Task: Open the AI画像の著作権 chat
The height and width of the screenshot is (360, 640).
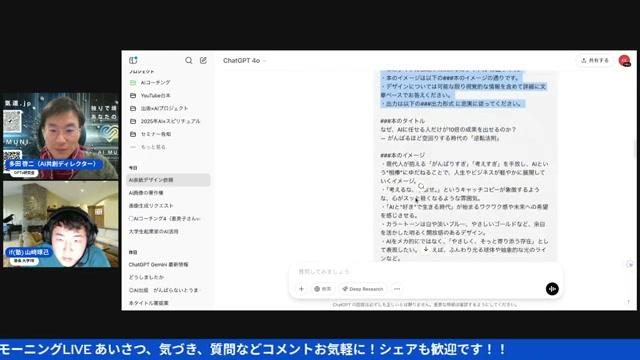Action: [168, 193]
